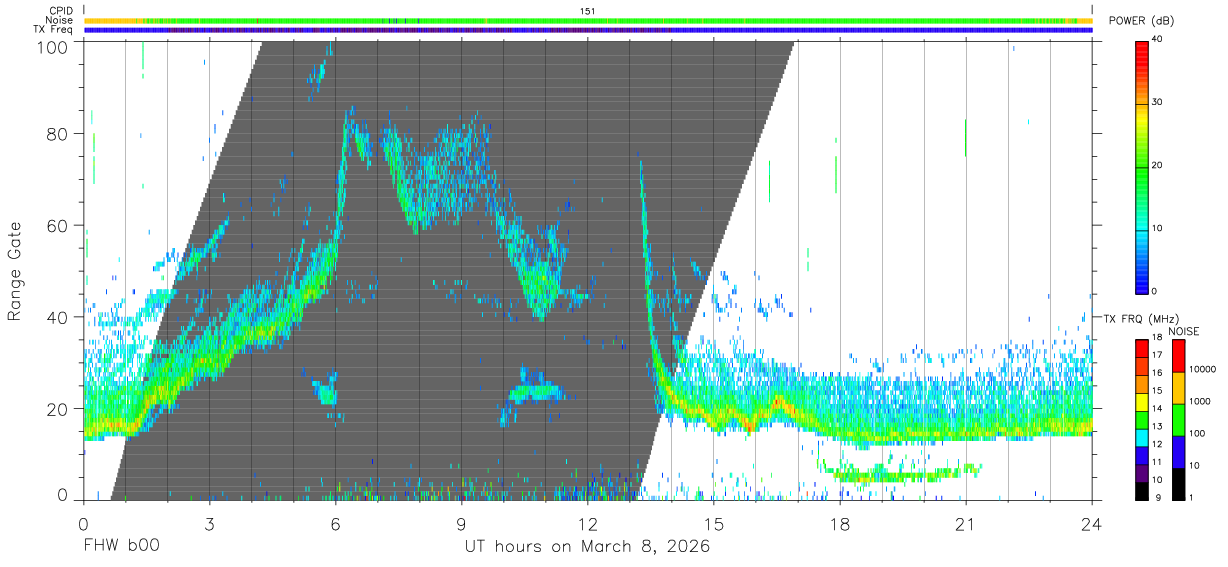Image resolution: width=1228 pixels, height=567 pixels.
Task: Click the '60' Range Gate axis tick
Action: (59, 225)
